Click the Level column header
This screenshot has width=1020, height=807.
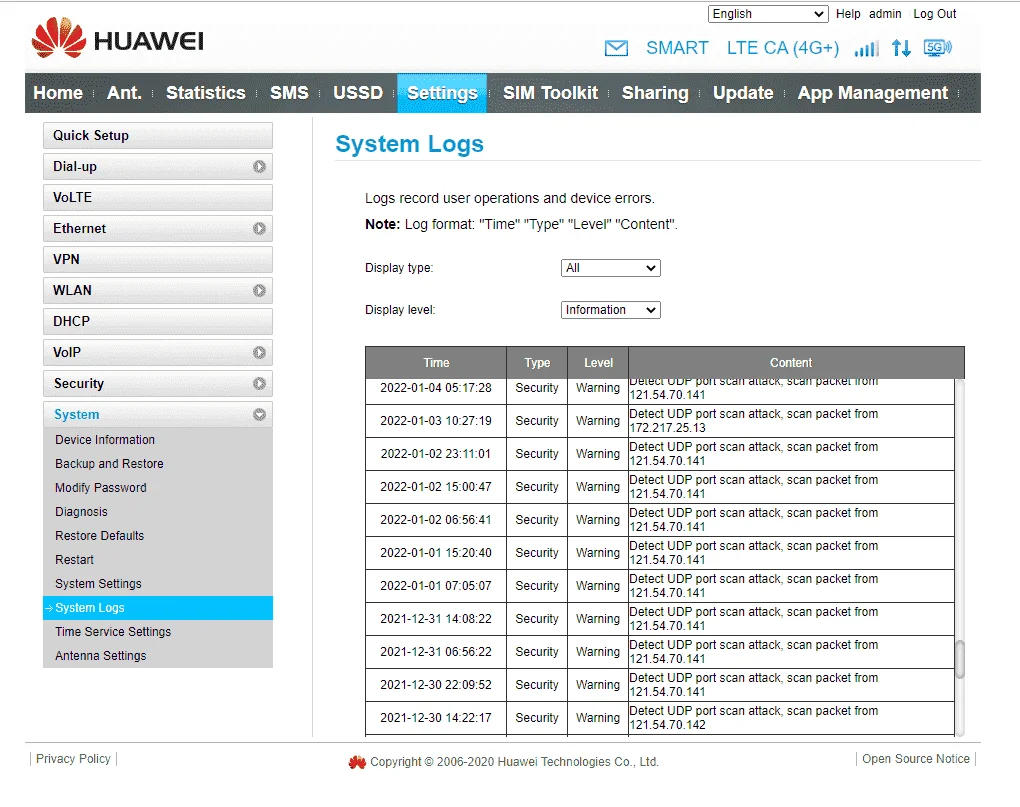598,363
